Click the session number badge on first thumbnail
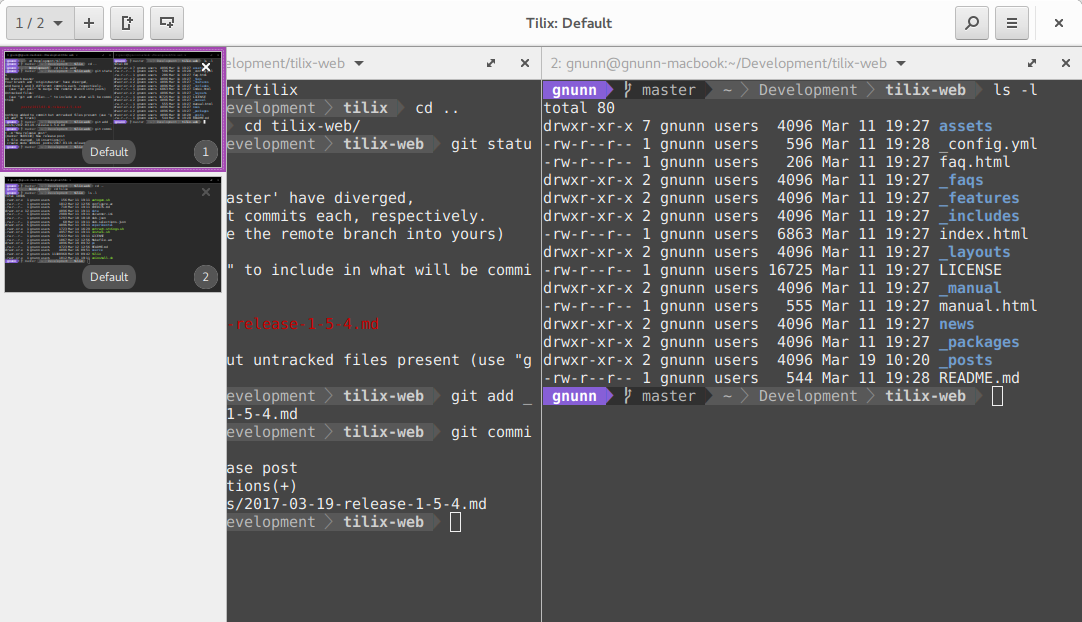Image resolution: width=1082 pixels, height=622 pixels. click(x=205, y=152)
